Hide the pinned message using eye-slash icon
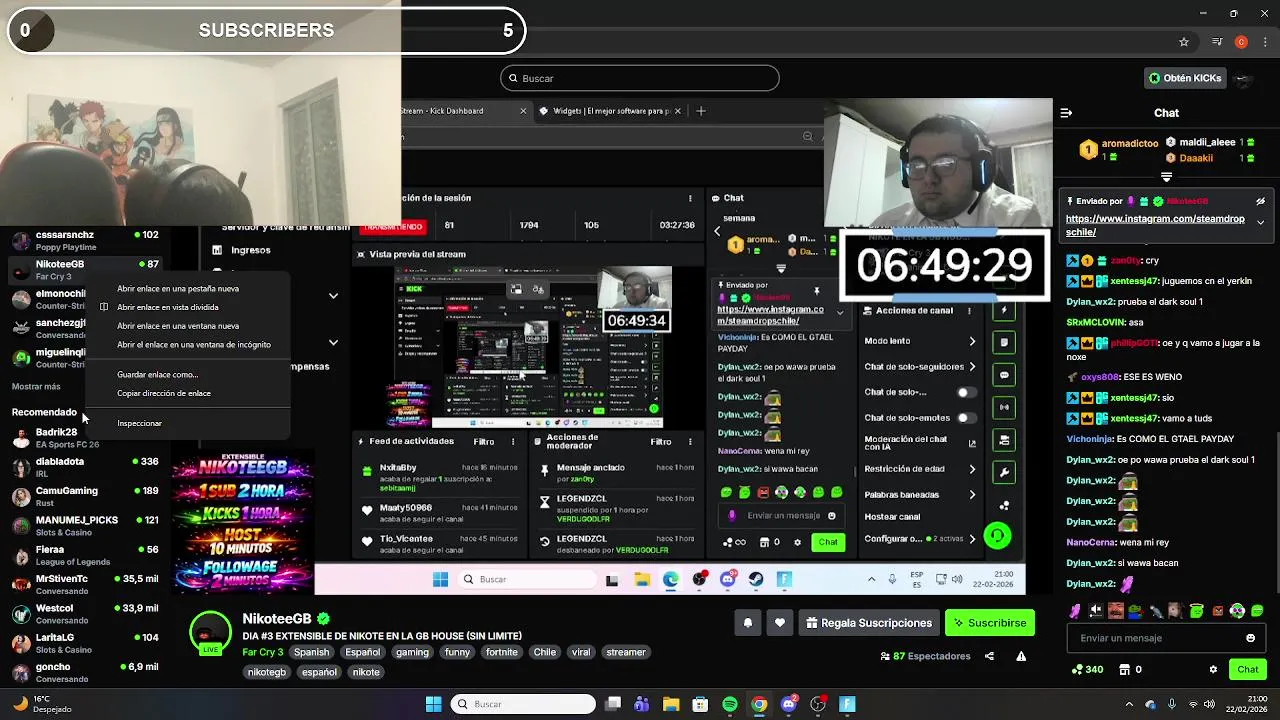The width and height of the screenshot is (1280, 720). coord(1260,201)
